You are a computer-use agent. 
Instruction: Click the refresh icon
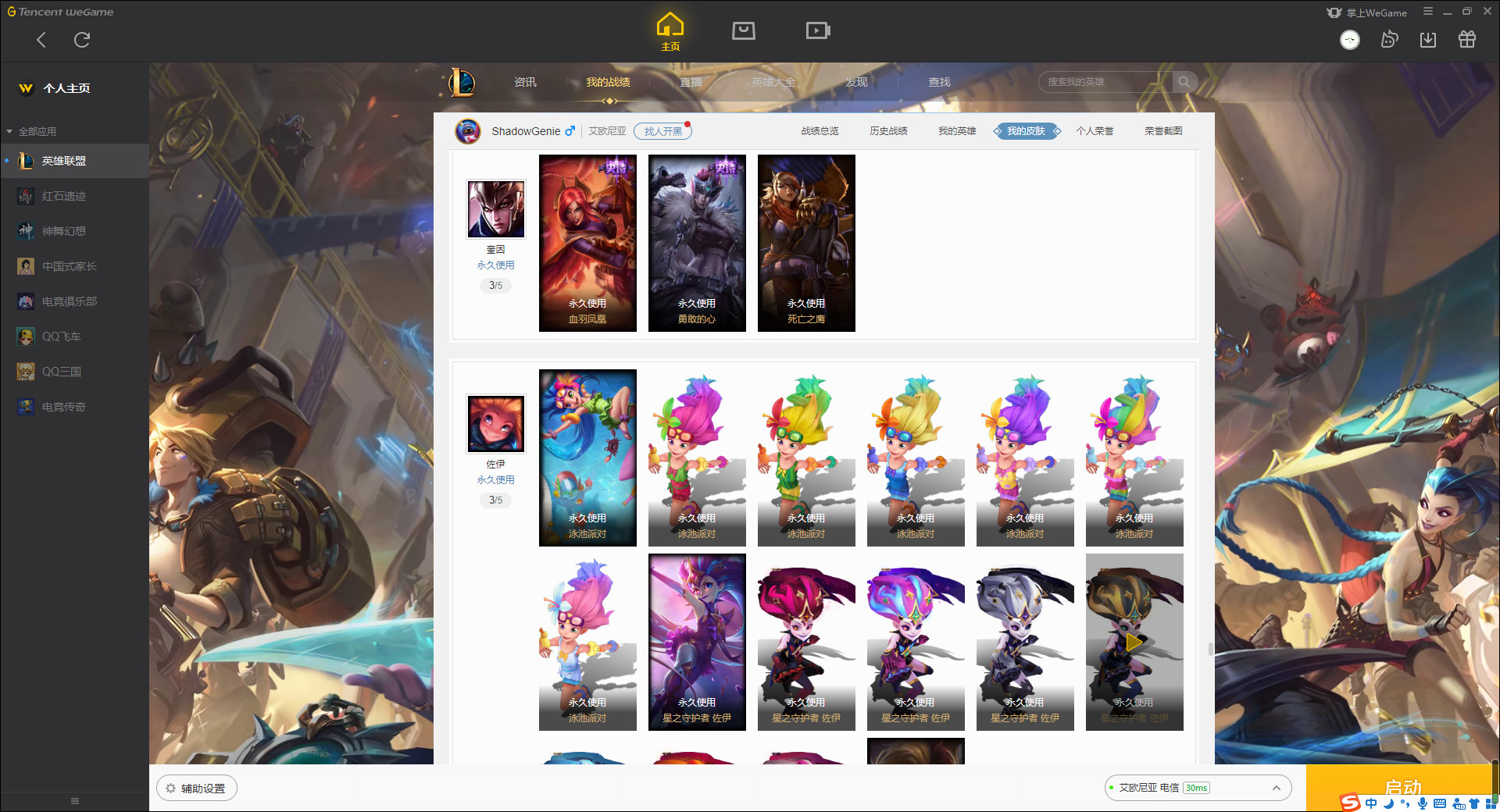point(82,40)
